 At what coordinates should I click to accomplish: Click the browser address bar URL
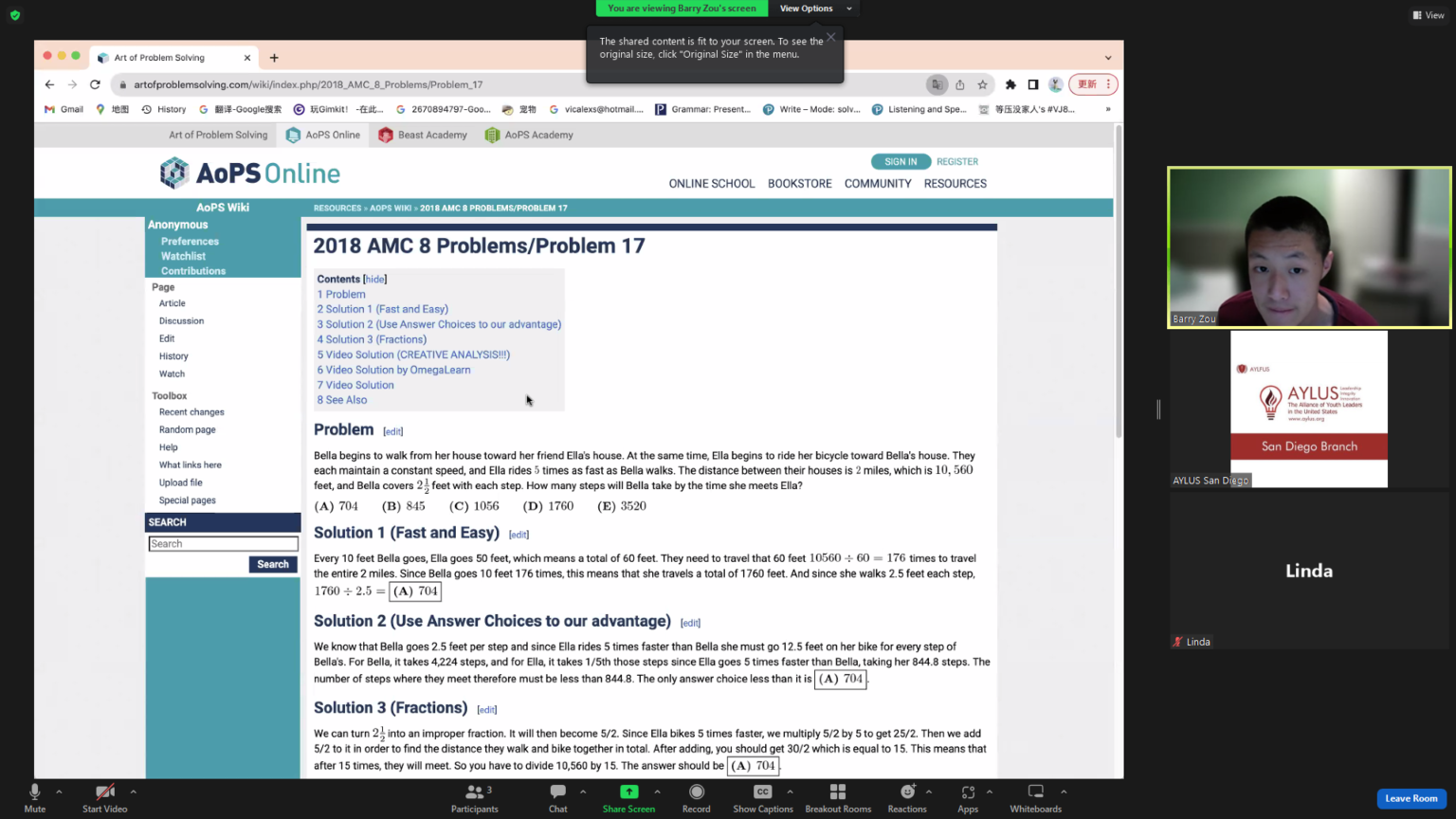tap(308, 84)
